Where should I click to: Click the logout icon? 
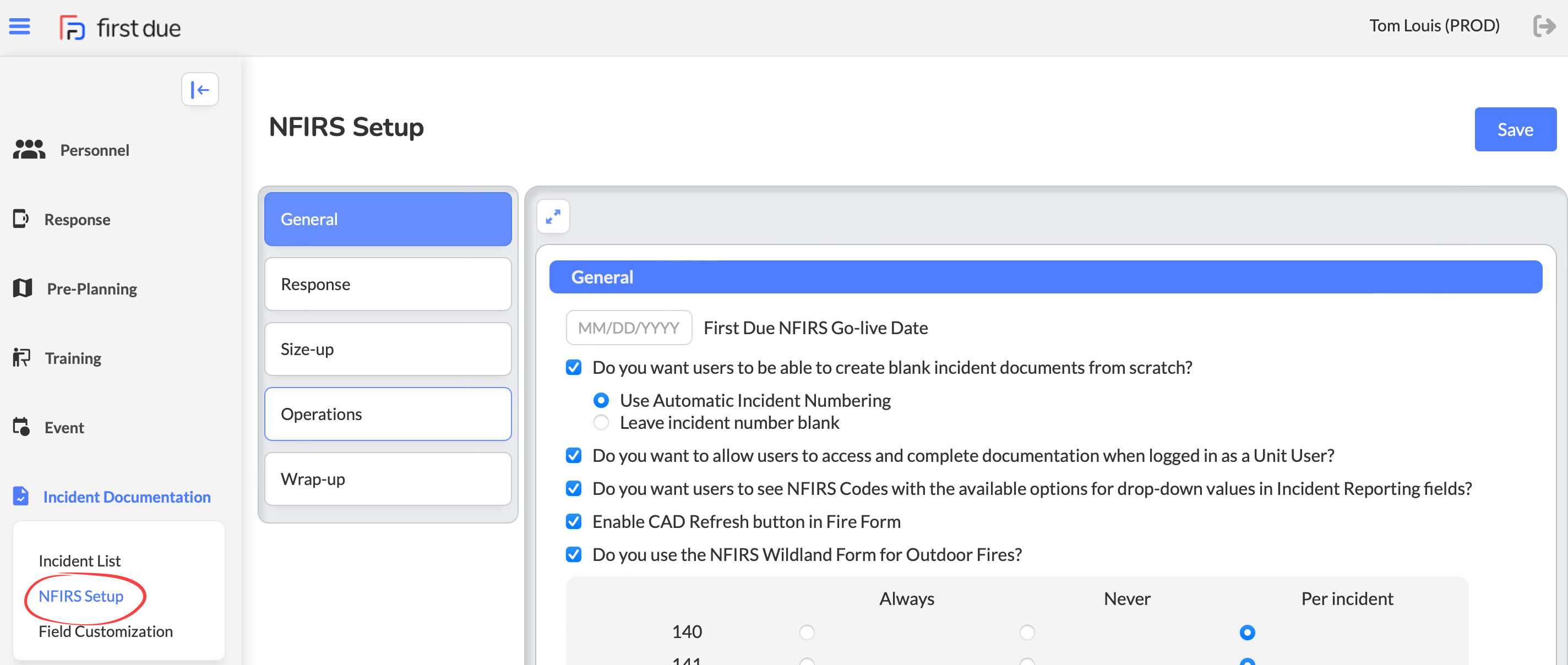1544,26
